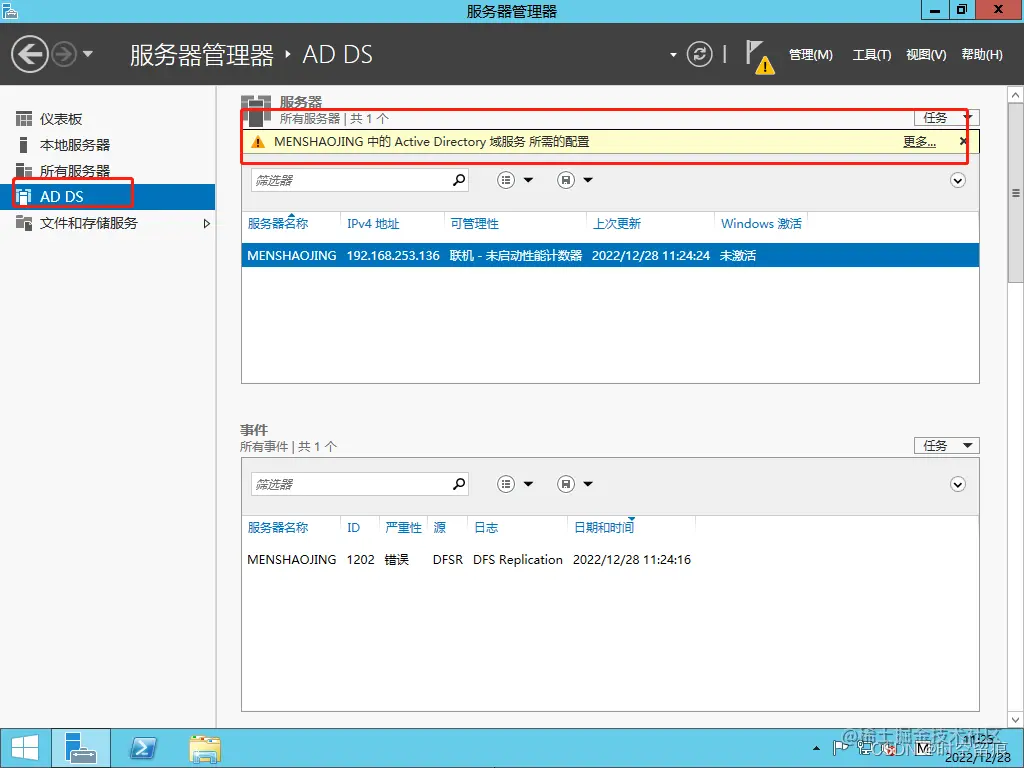The image size is (1024, 768).
Task: Open events list options dropdown arrow
Action: 528,484
